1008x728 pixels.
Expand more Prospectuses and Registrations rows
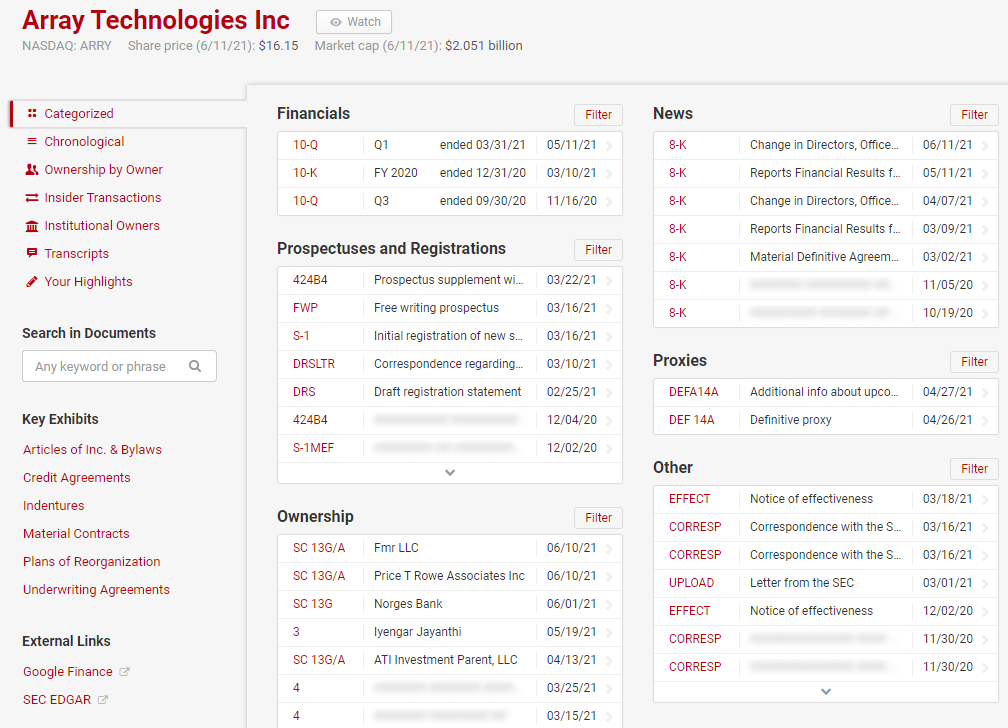[450, 473]
